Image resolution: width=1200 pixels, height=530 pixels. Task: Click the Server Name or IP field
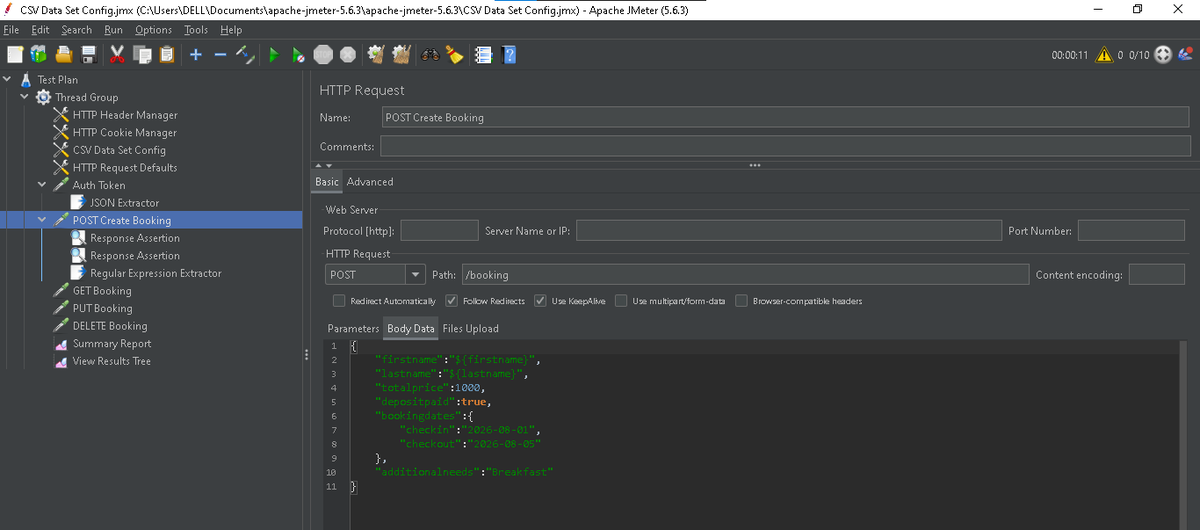(788, 231)
